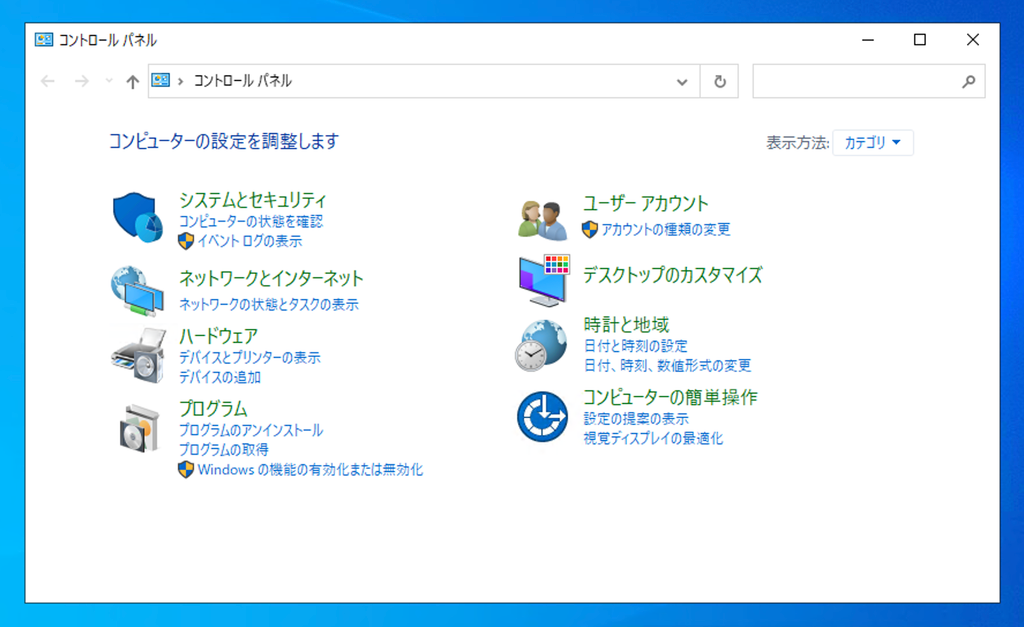Click the search magnifier icon

tap(968, 81)
